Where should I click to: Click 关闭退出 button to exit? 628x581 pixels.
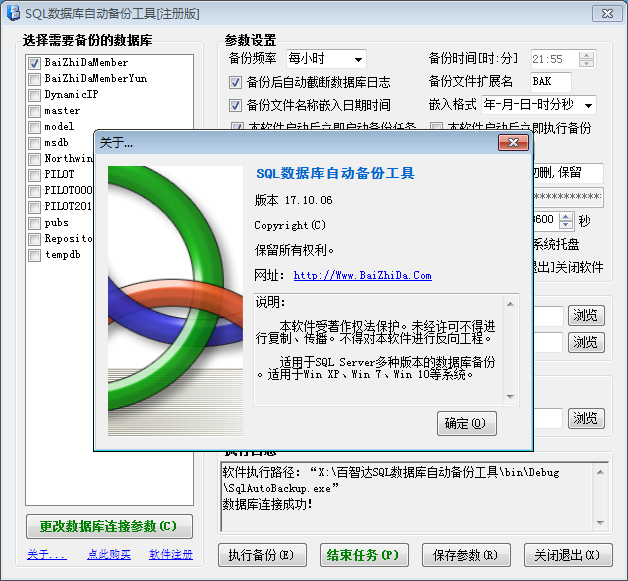tap(567, 555)
